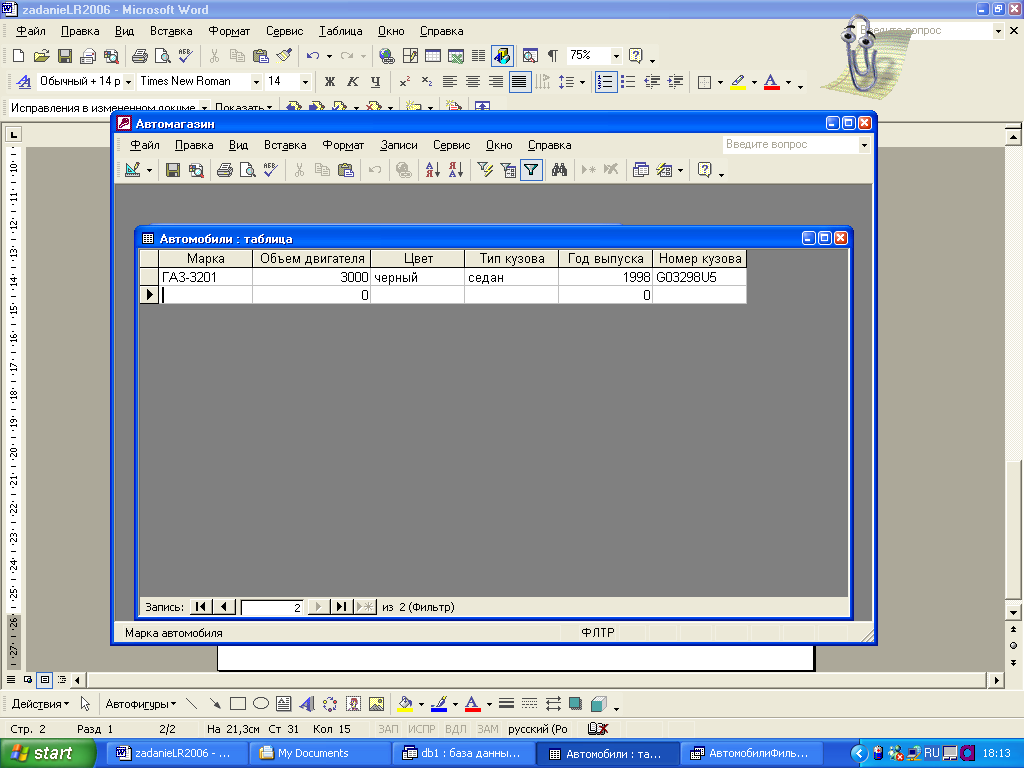The height and width of the screenshot is (768, 1024).
Task: Click cell 'ГАЗ-3201'
Action: tap(205, 277)
